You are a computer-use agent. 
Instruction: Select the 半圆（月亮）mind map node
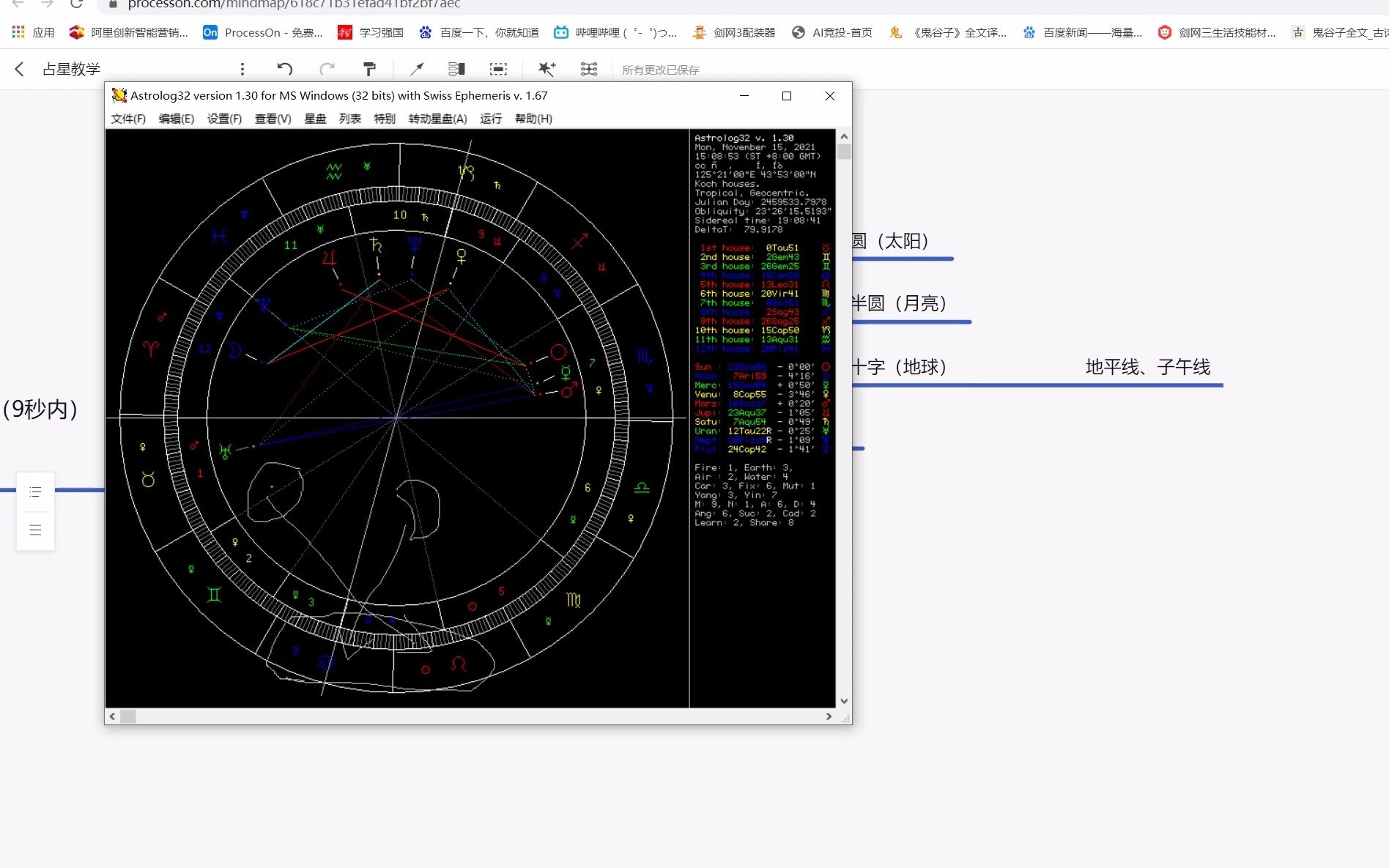pyautogui.click(x=900, y=303)
